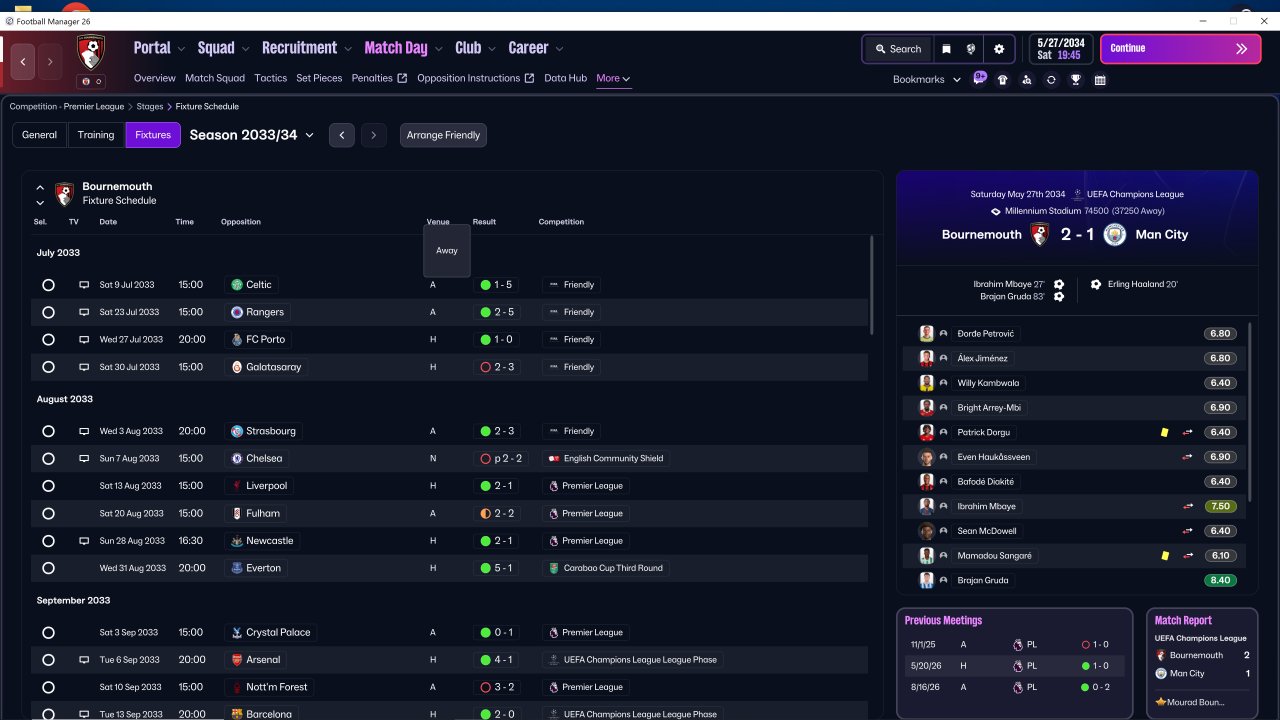Expand the Bookmarks dropdown
This screenshot has width=1280, height=720.
click(927, 79)
